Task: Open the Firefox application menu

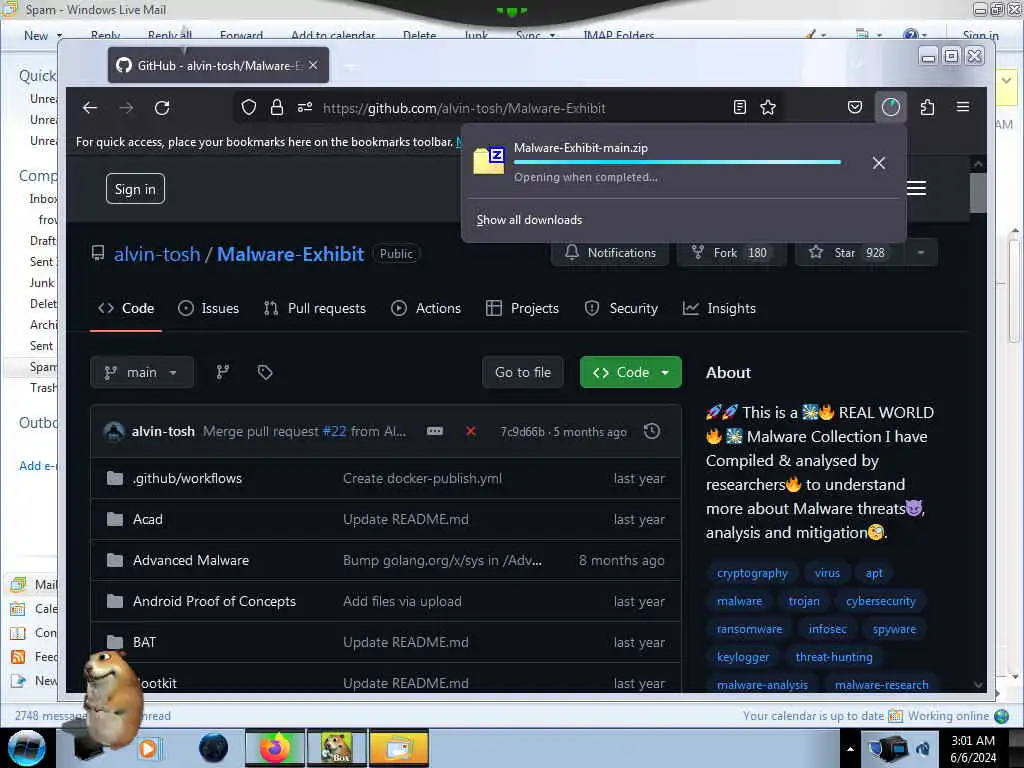Action: click(963, 107)
